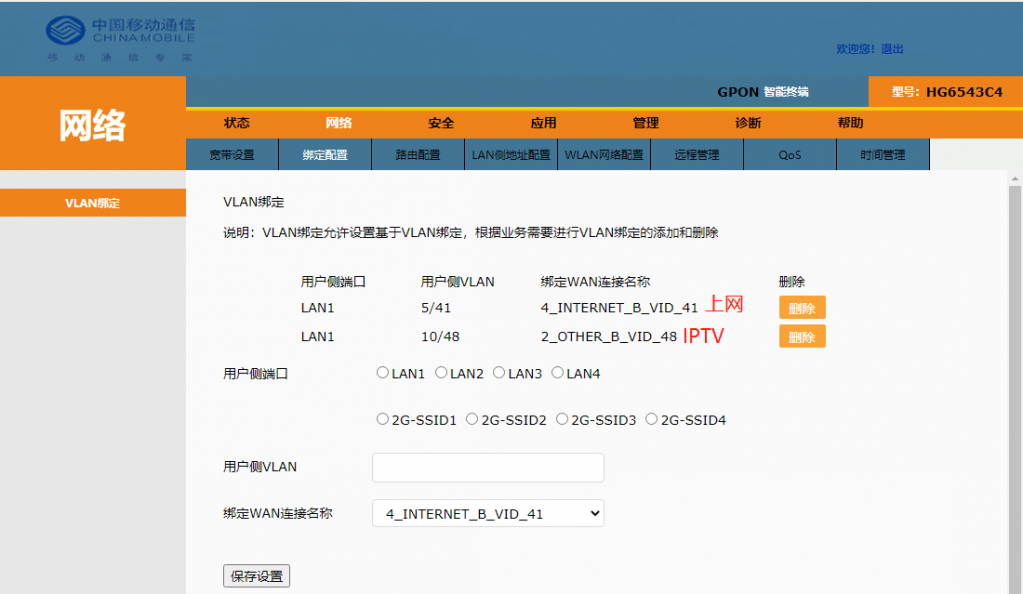Screen dimensions: 1023x594
Task: Open the WLAN网络配置 tab
Action: click(x=604, y=155)
